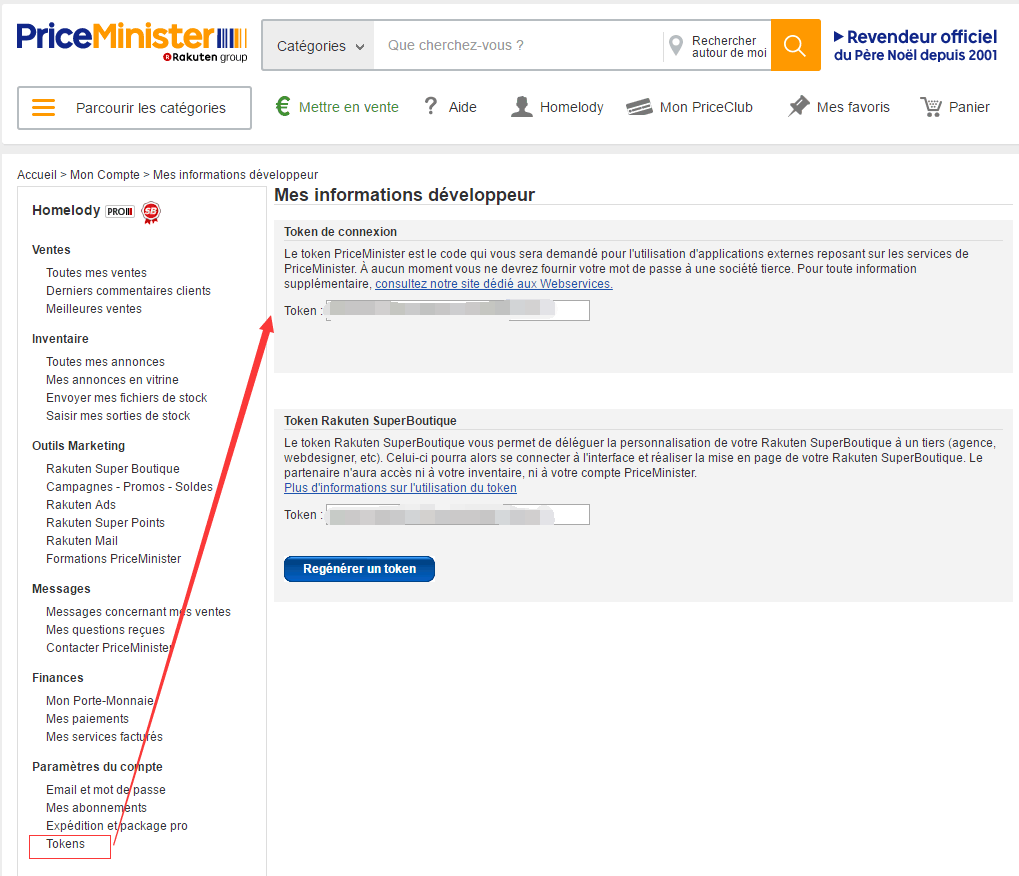Open Email et mot de passe

click(x=106, y=790)
